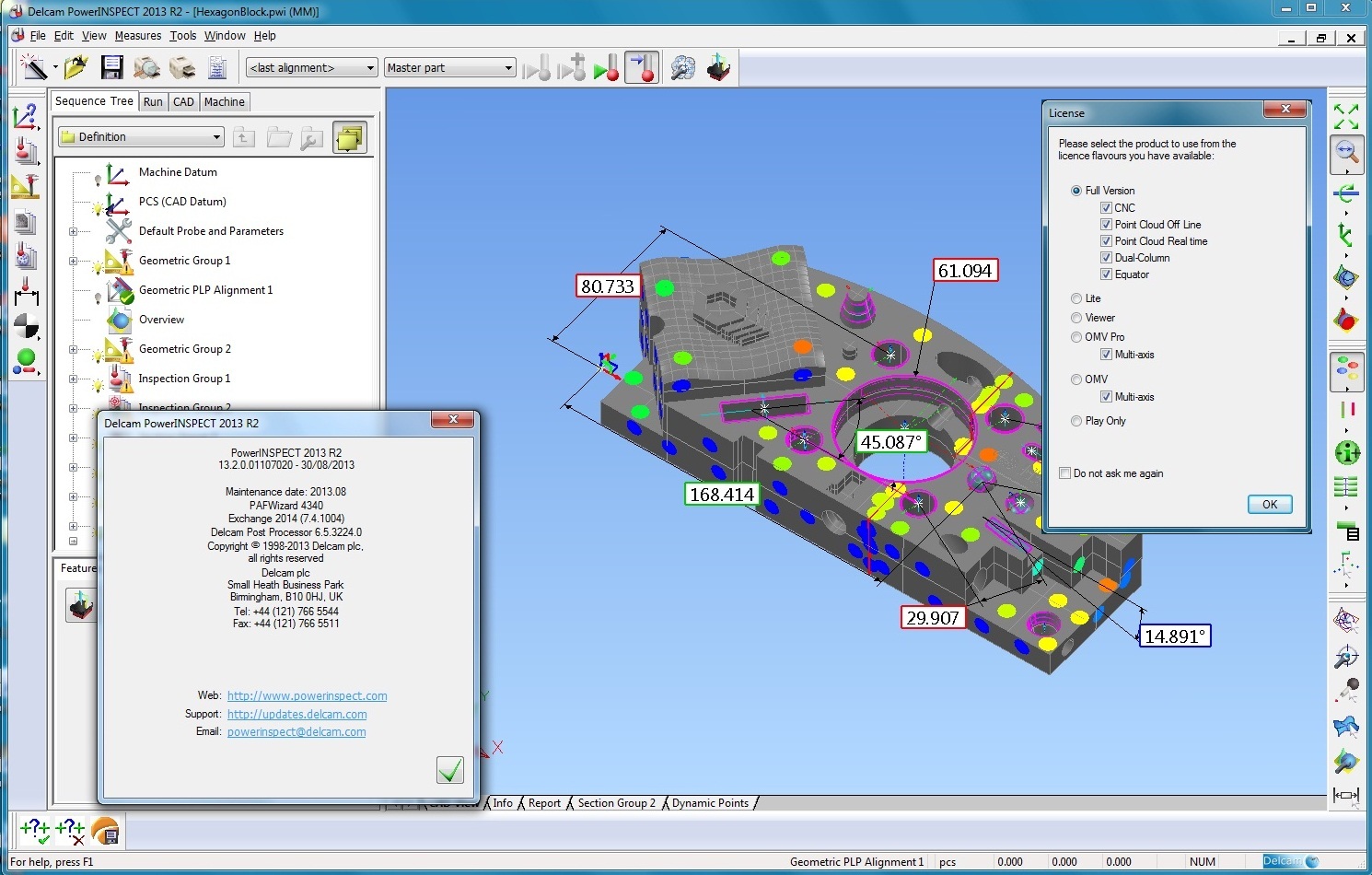Click the orange globe icon in the bottom toolbar
Viewport: 1372px width, 875px height.
click(x=106, y=831)
